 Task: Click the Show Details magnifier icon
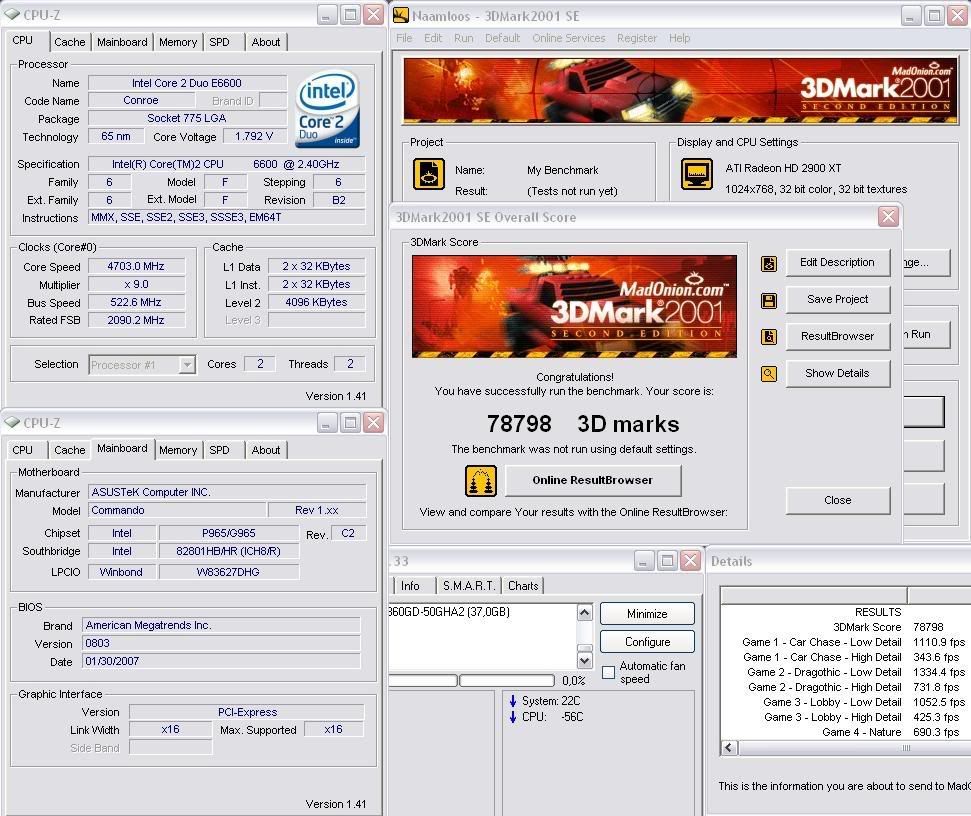(769, 374)
